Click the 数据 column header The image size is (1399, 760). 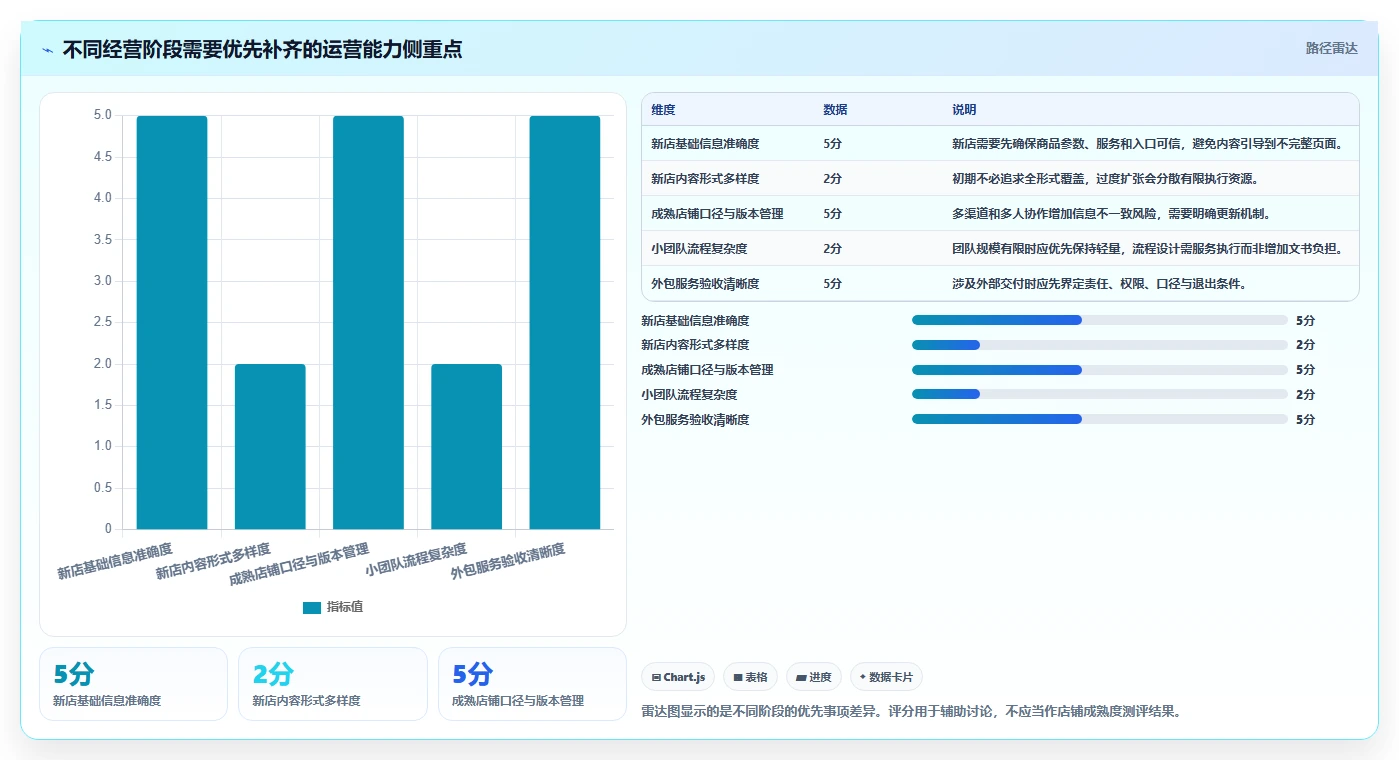point(835,110)
